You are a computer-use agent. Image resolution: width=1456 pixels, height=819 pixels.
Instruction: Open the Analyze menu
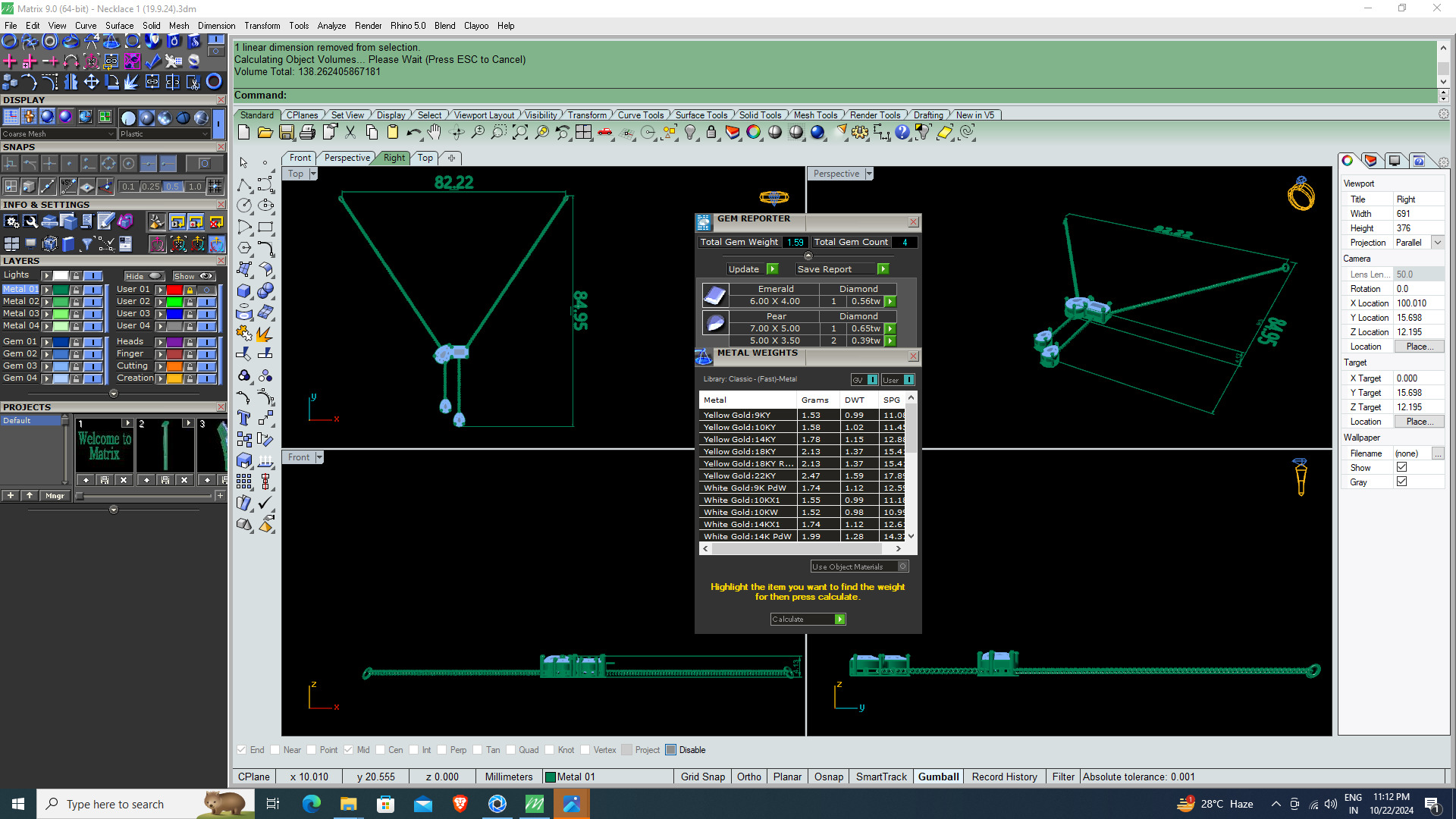point(331,26)
